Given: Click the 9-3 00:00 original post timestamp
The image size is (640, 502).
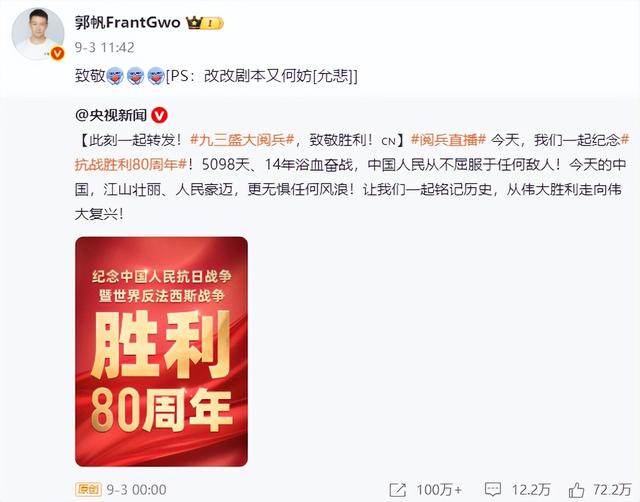Looking at the screenshot, I should click(136, 489).
